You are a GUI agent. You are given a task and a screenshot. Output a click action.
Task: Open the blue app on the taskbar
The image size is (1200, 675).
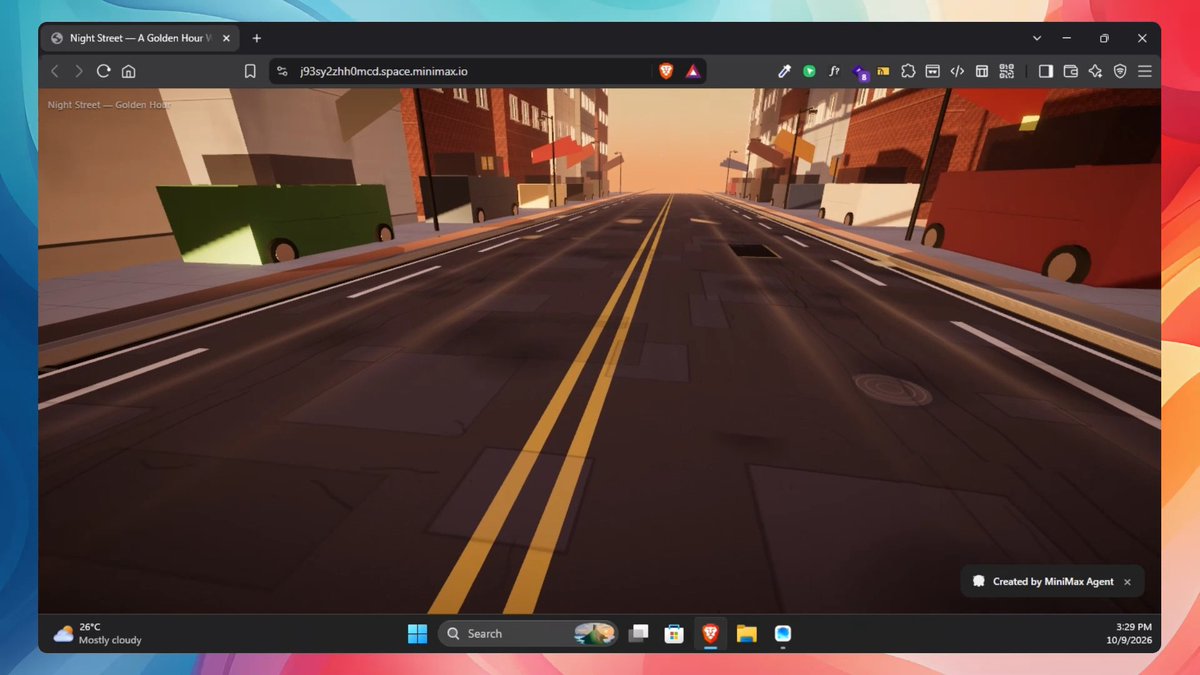tap(782, 633)
